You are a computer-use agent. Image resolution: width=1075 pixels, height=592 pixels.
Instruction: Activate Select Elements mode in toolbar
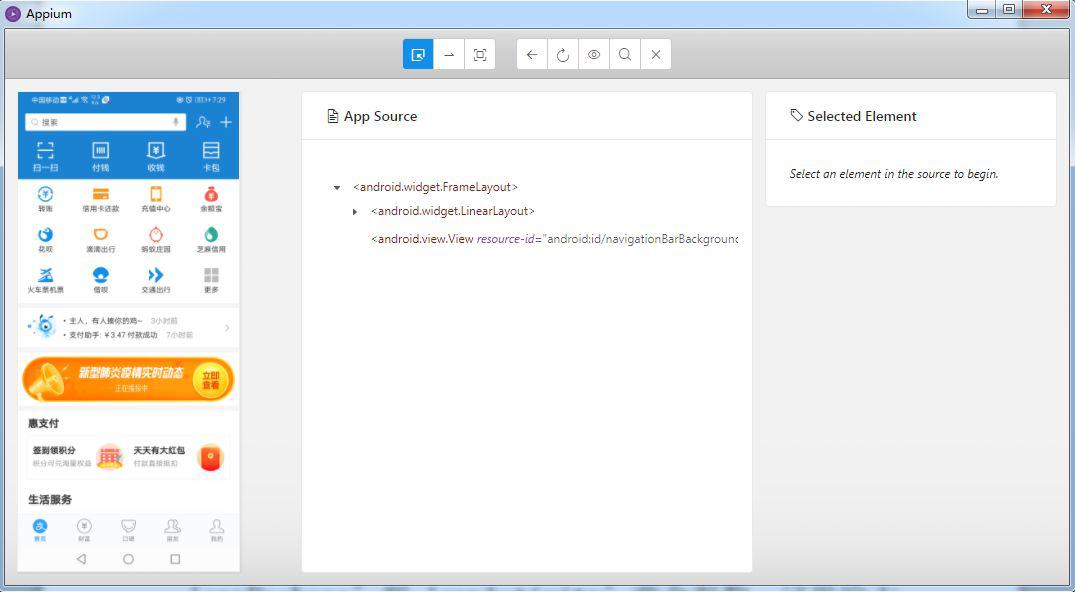coord(418,55)
